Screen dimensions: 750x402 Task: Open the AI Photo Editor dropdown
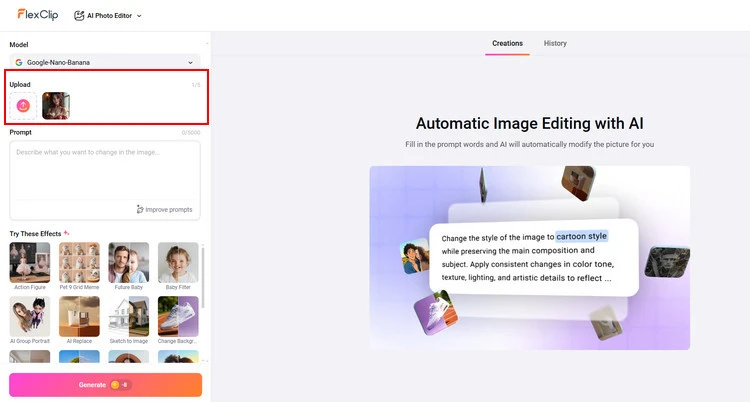pos(108,16)
